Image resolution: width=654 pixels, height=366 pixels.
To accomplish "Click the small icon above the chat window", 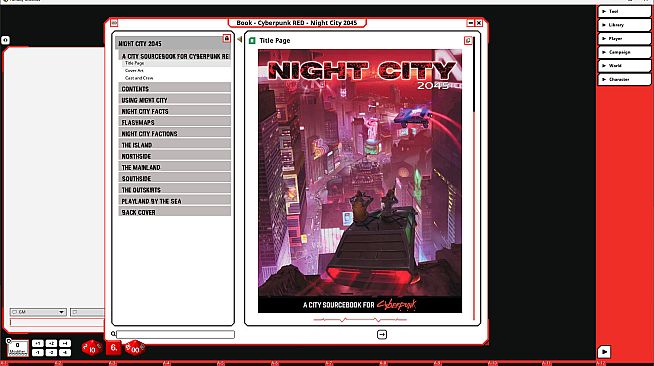I will tap(5, 40).
